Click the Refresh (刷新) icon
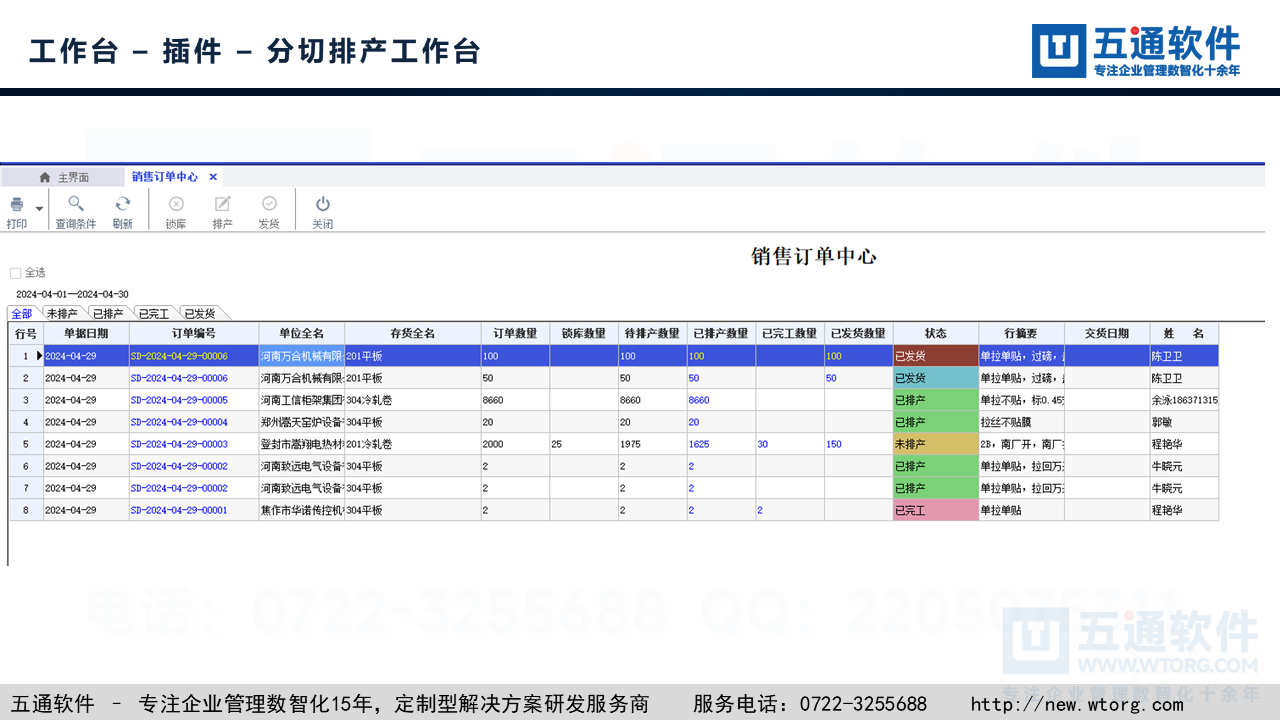Screen dimensions: 1280x720 (x=122, y=205)
